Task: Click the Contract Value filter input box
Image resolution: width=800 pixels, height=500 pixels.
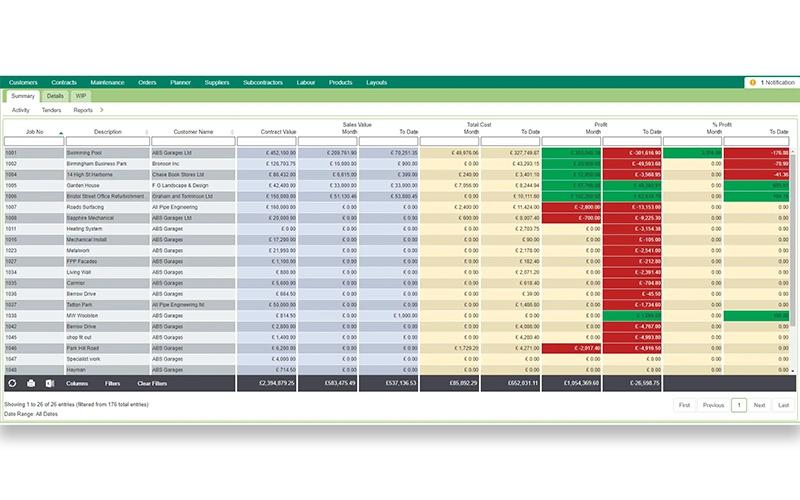Action: [x=266, y=141]
